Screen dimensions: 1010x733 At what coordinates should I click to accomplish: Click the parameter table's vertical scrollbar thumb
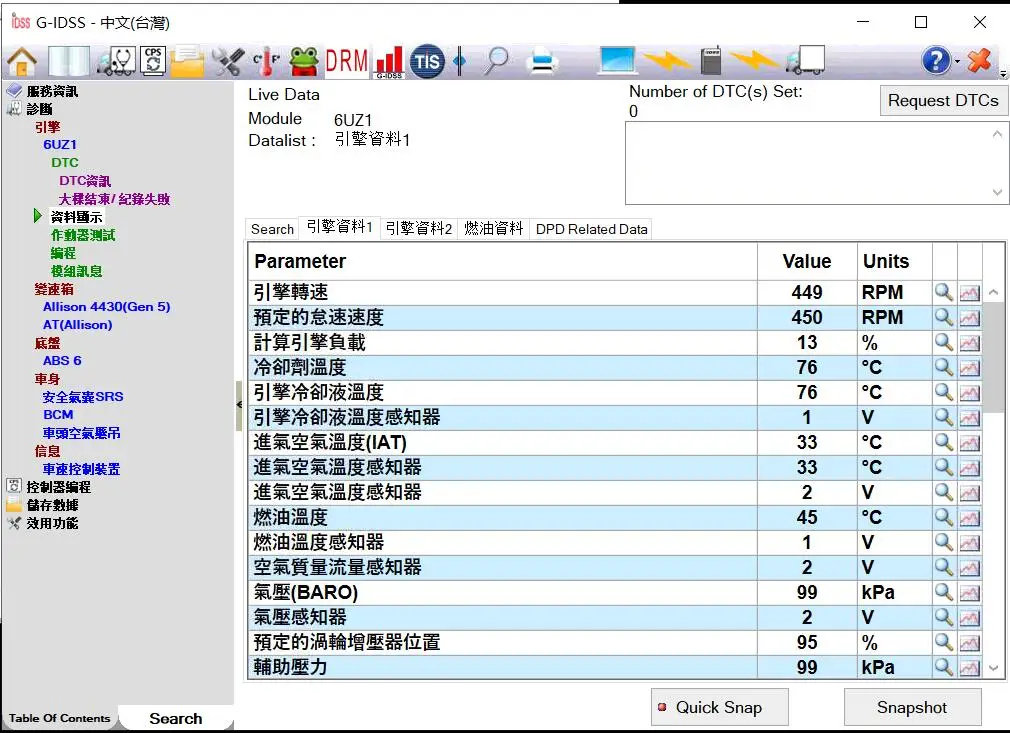(x=994, y=357)
